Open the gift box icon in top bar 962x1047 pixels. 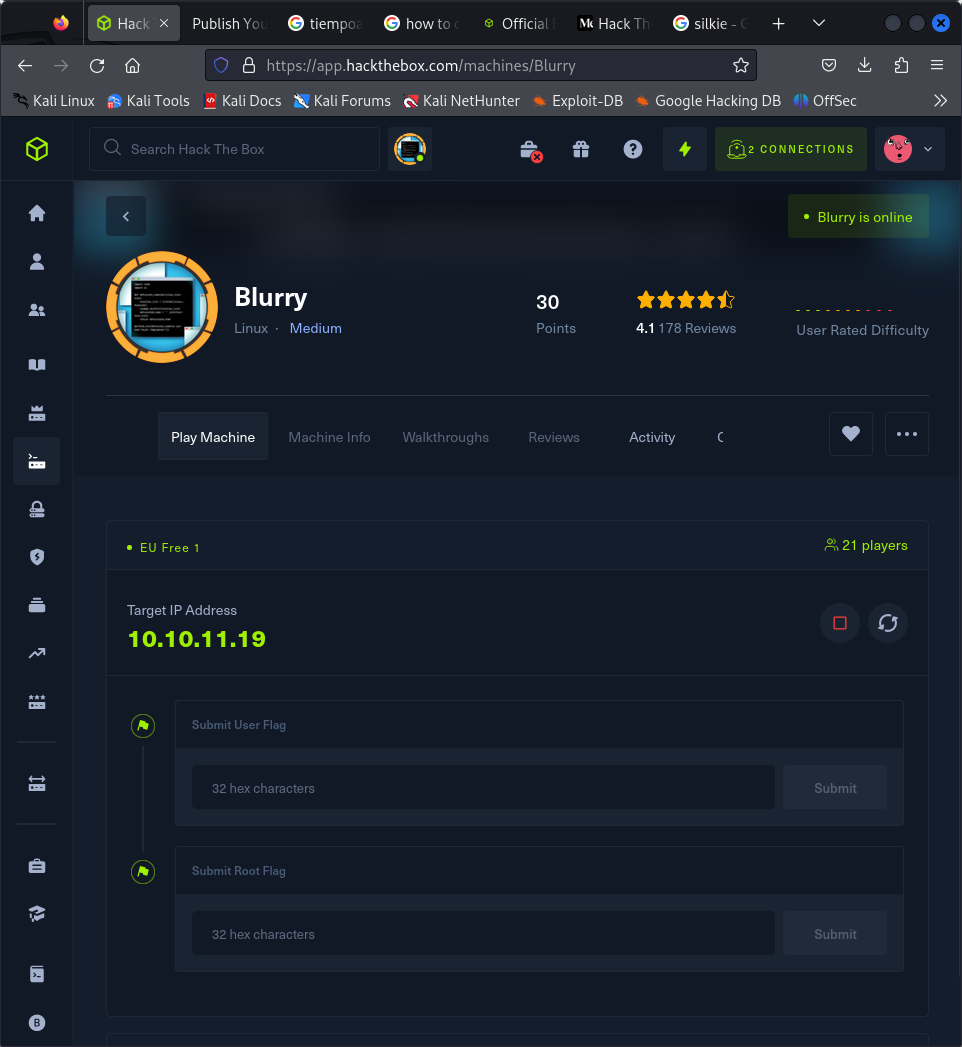pos(581,149)
